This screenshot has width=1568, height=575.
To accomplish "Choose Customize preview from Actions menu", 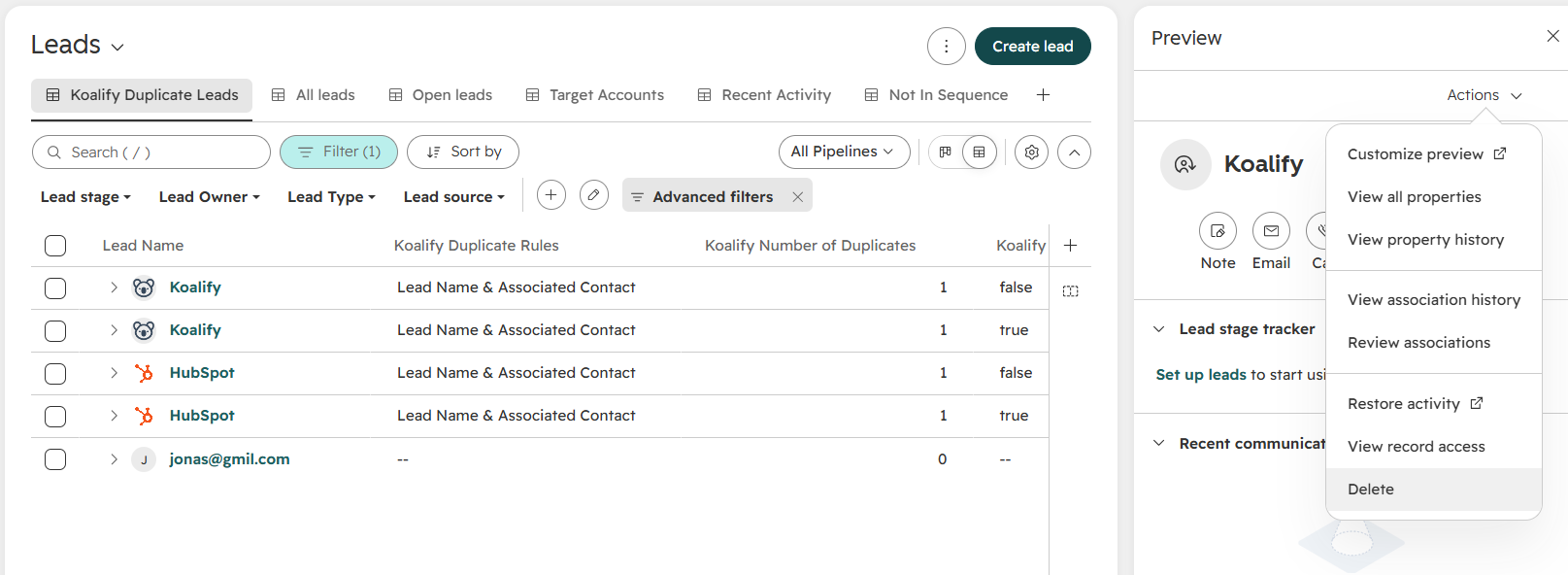I will (1434, 153).
